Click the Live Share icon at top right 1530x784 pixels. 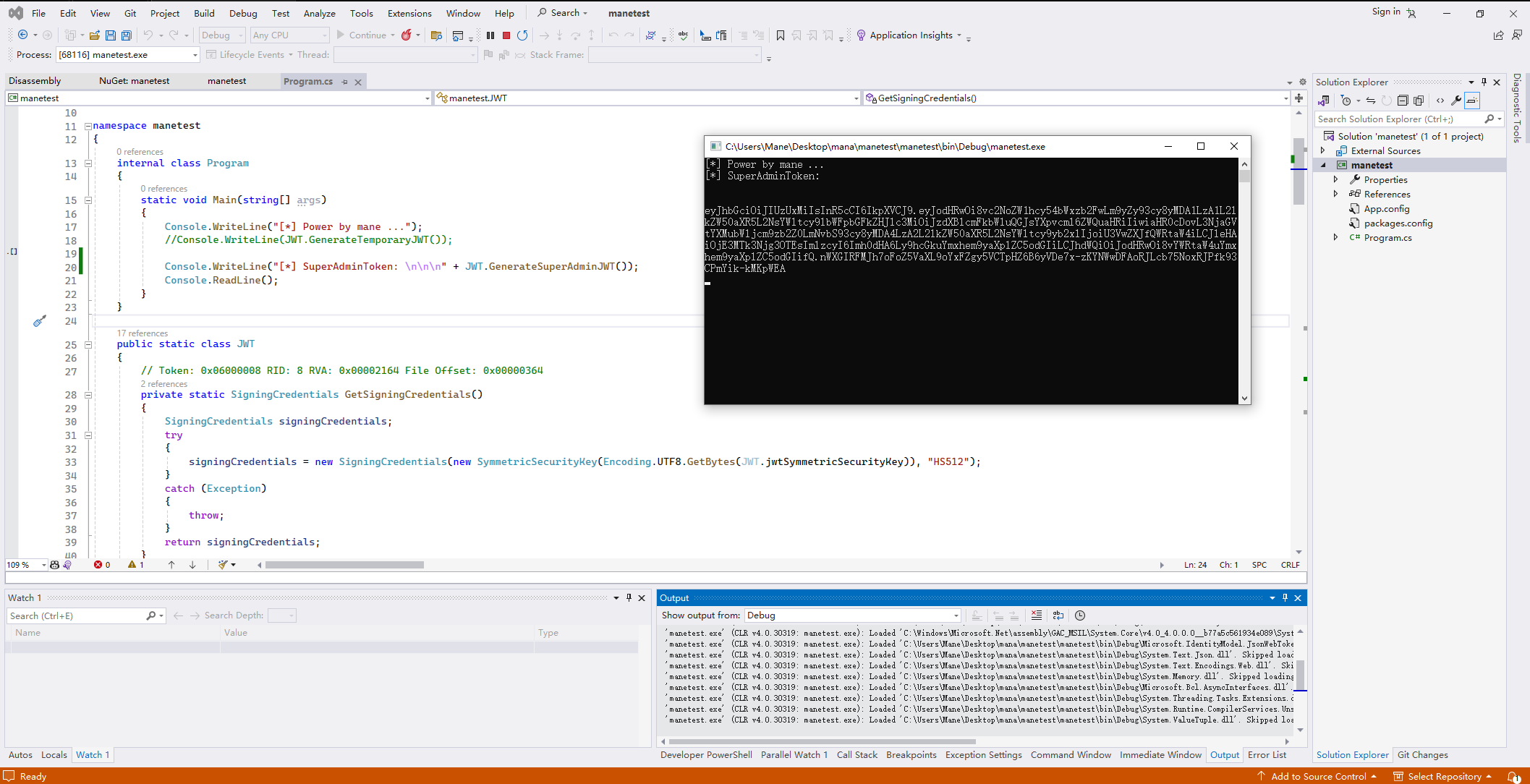[1498, 35]
